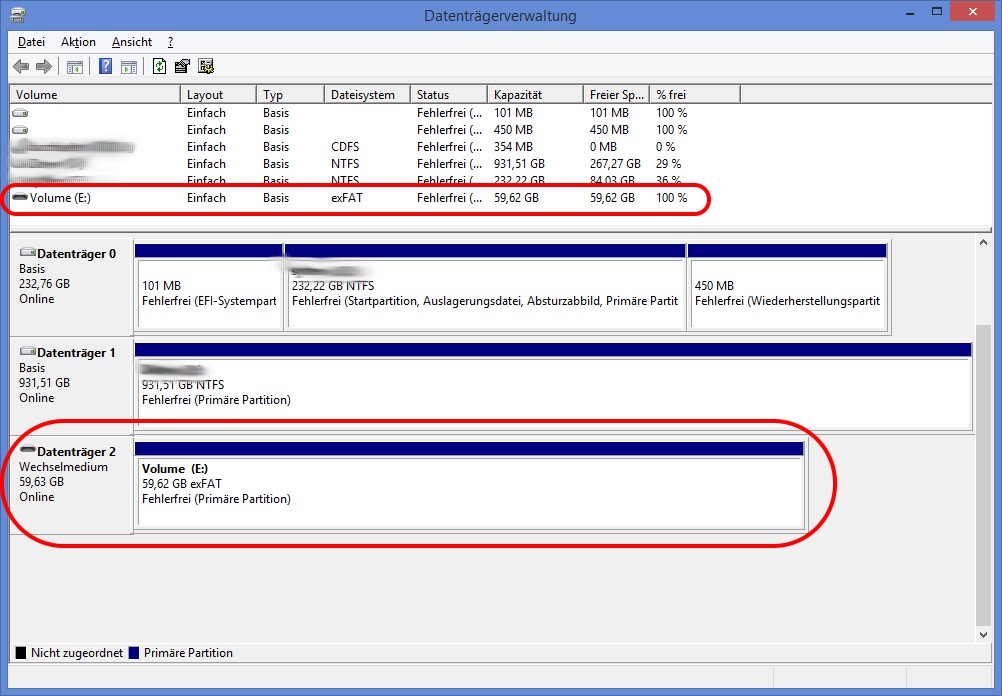The height and width of the screenshot is (696, 1002).
Task: Open the Aktion menu
Action: pyautogui.click(x=78, y=42)
